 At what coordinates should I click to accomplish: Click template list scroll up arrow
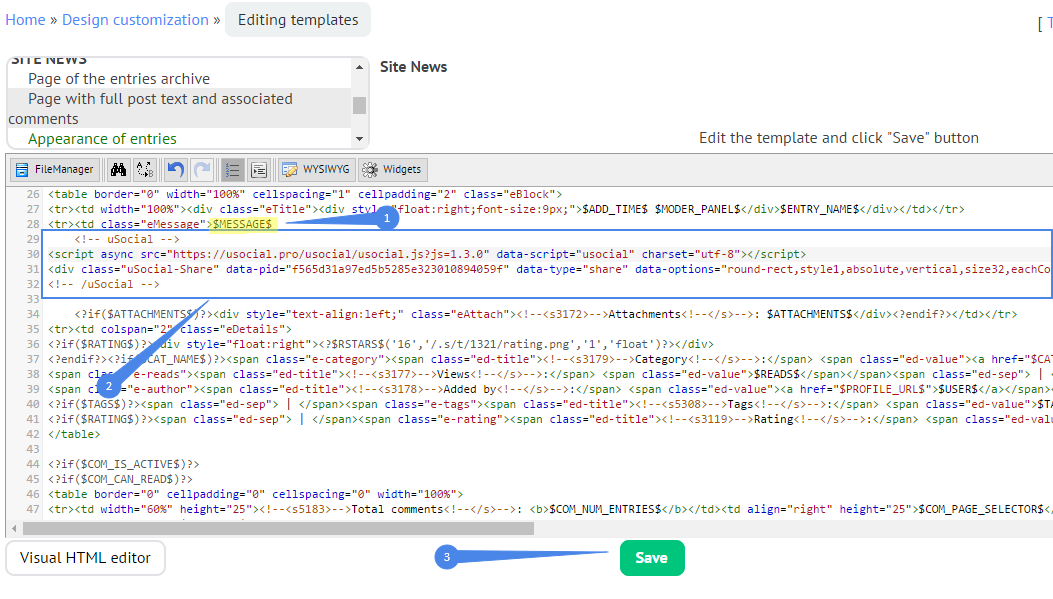pyautogui.click(x=359, y=67)
